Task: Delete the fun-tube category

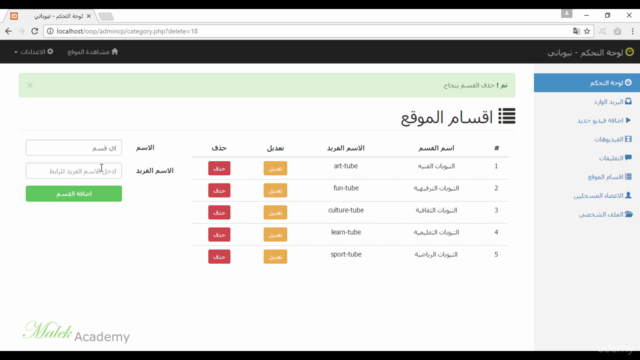Action: (219, 190)
